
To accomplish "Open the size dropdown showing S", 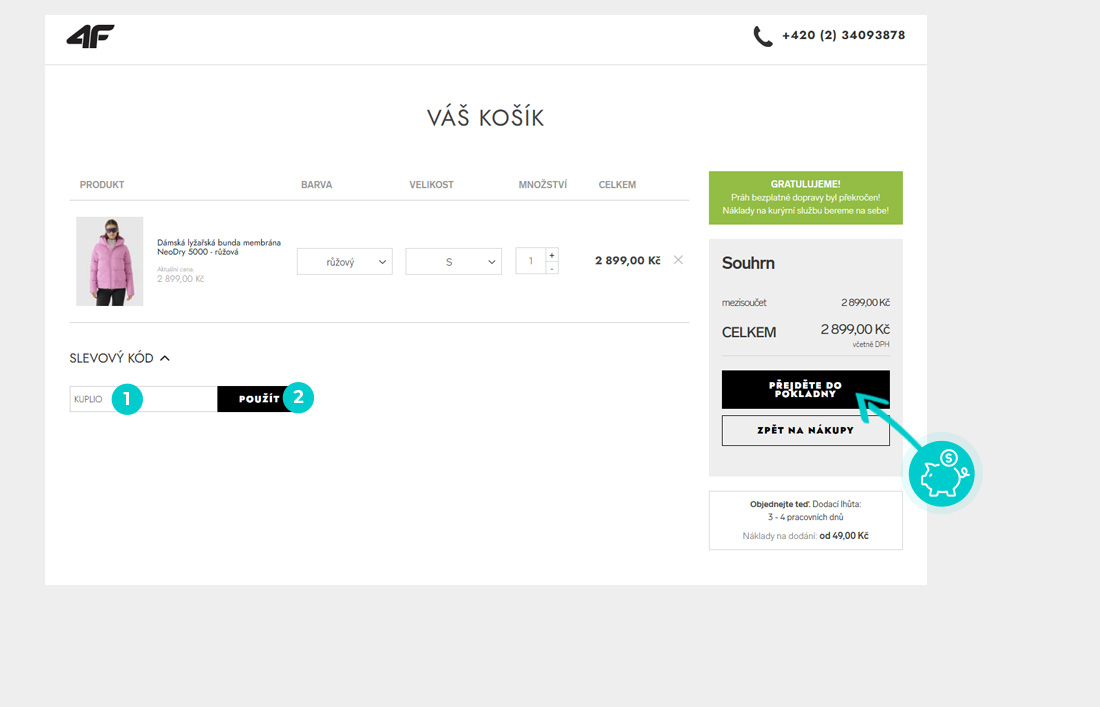I will coord(453,262).
